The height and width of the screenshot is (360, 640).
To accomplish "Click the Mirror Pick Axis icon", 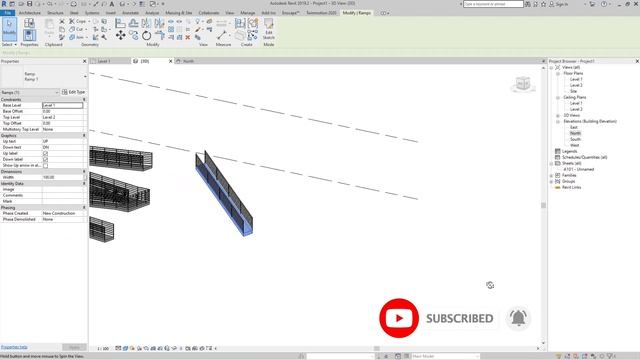I will point(146,23).
